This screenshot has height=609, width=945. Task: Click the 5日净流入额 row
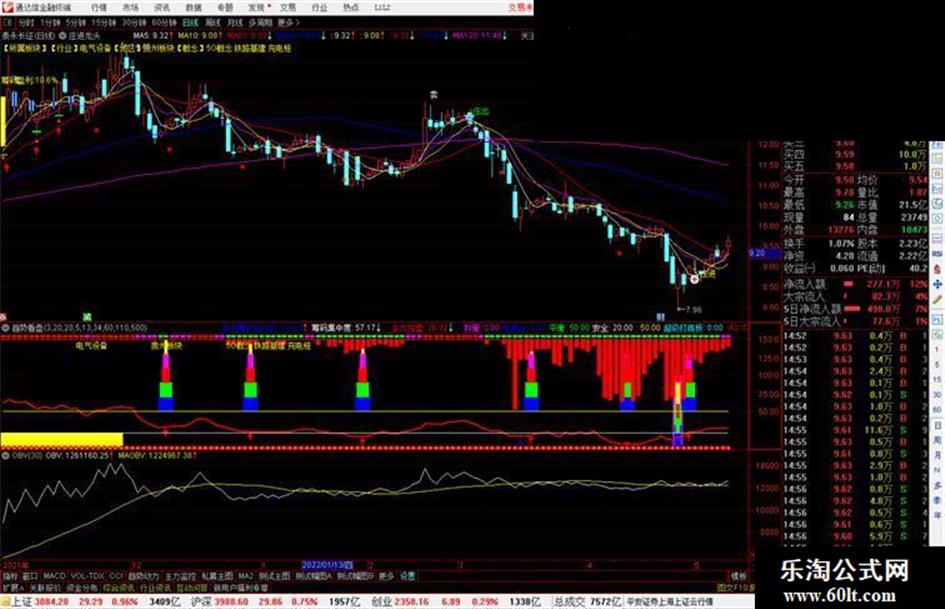tap(856, 309)
